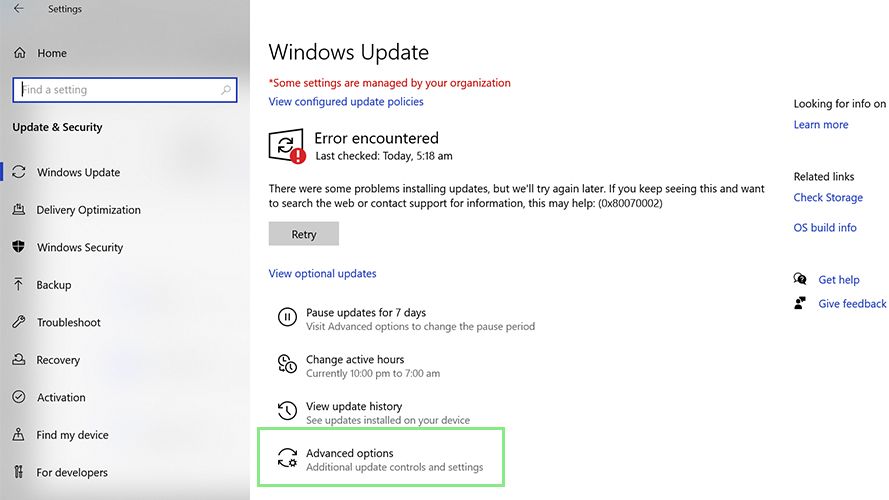Click the Windows Security shield icon

coord(19,247)
